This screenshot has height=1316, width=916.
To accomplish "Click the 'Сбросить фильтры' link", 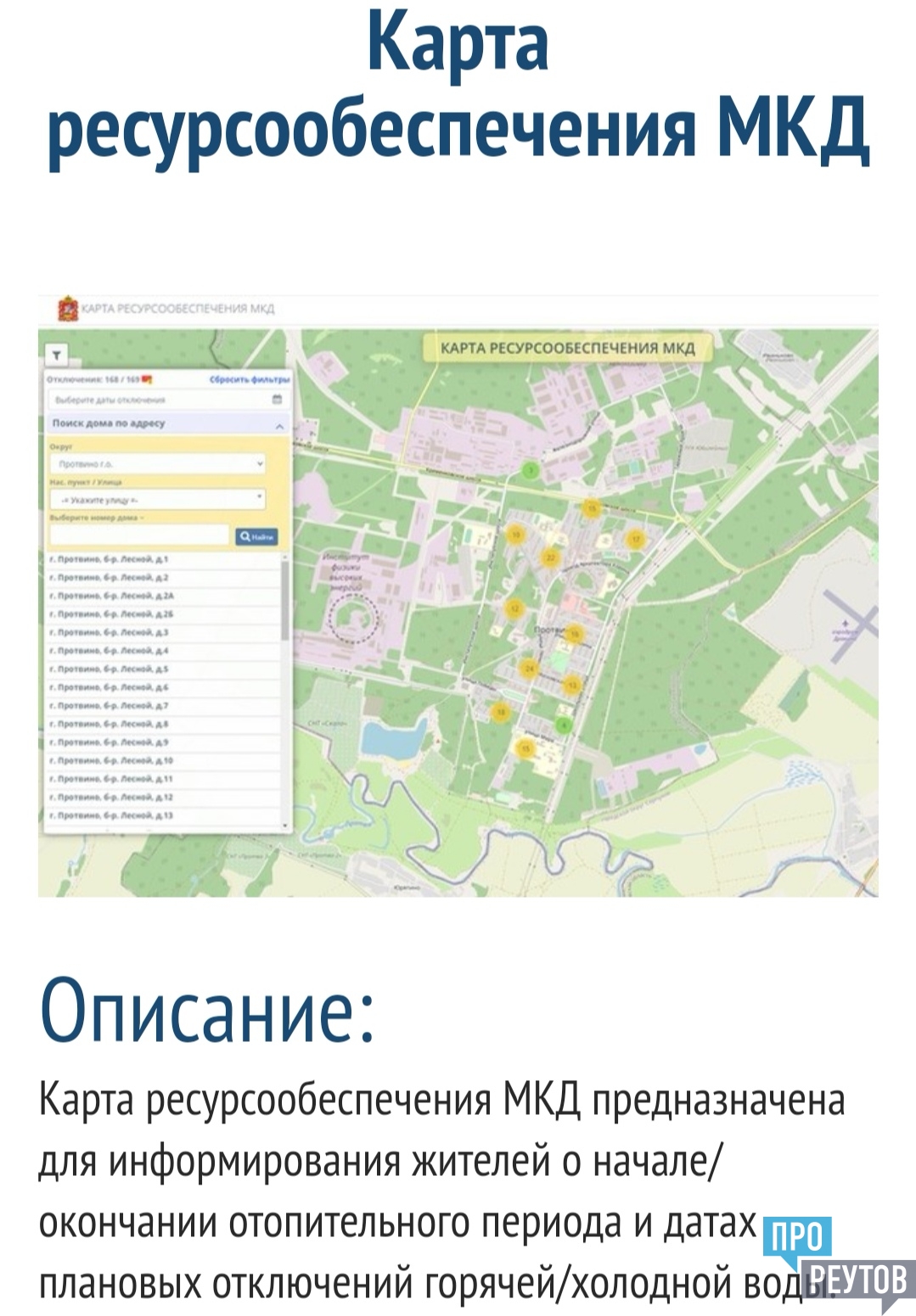I will pyautogui.click(x=249, y=379).
